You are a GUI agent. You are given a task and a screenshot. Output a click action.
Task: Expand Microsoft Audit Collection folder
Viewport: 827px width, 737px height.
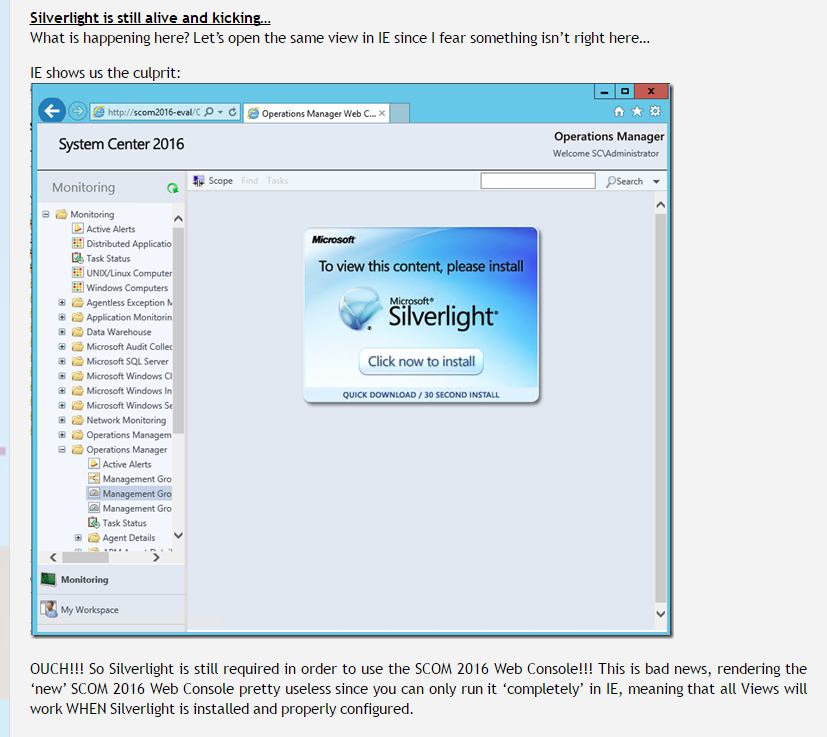(x=62, y=347)
